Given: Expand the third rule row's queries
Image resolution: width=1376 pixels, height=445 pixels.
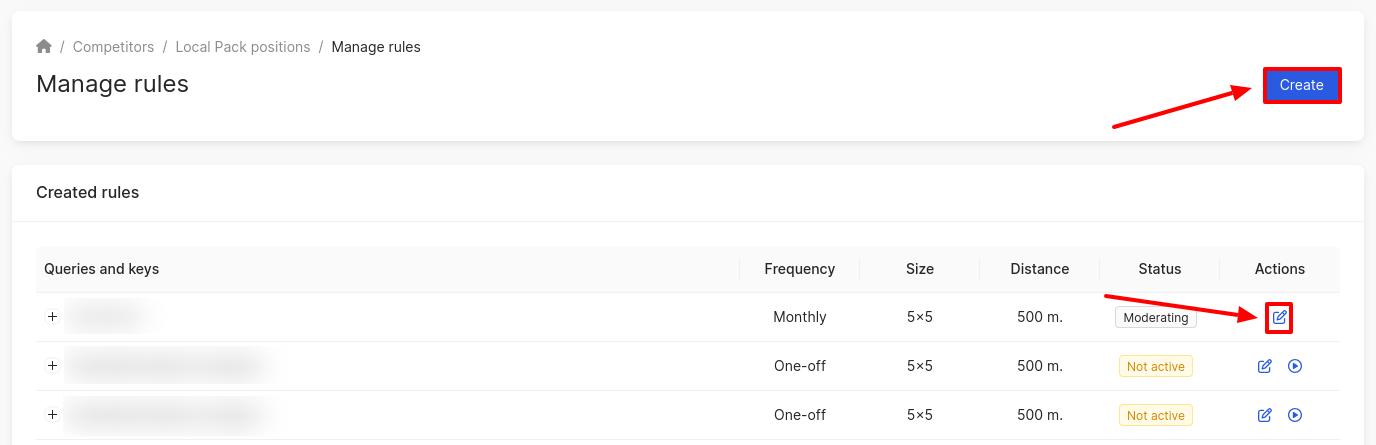Looking at the screenshot, I should tap(53, 415).
